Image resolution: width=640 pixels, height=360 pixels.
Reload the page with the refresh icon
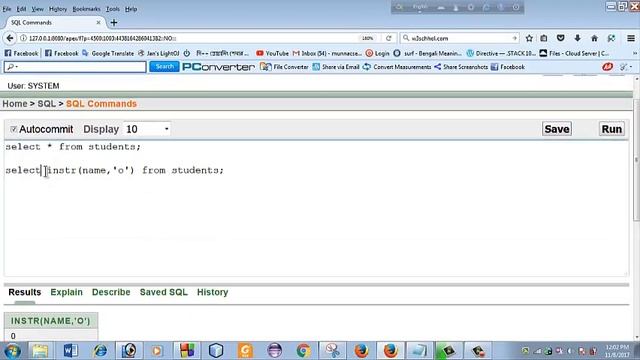pos(389,38)
